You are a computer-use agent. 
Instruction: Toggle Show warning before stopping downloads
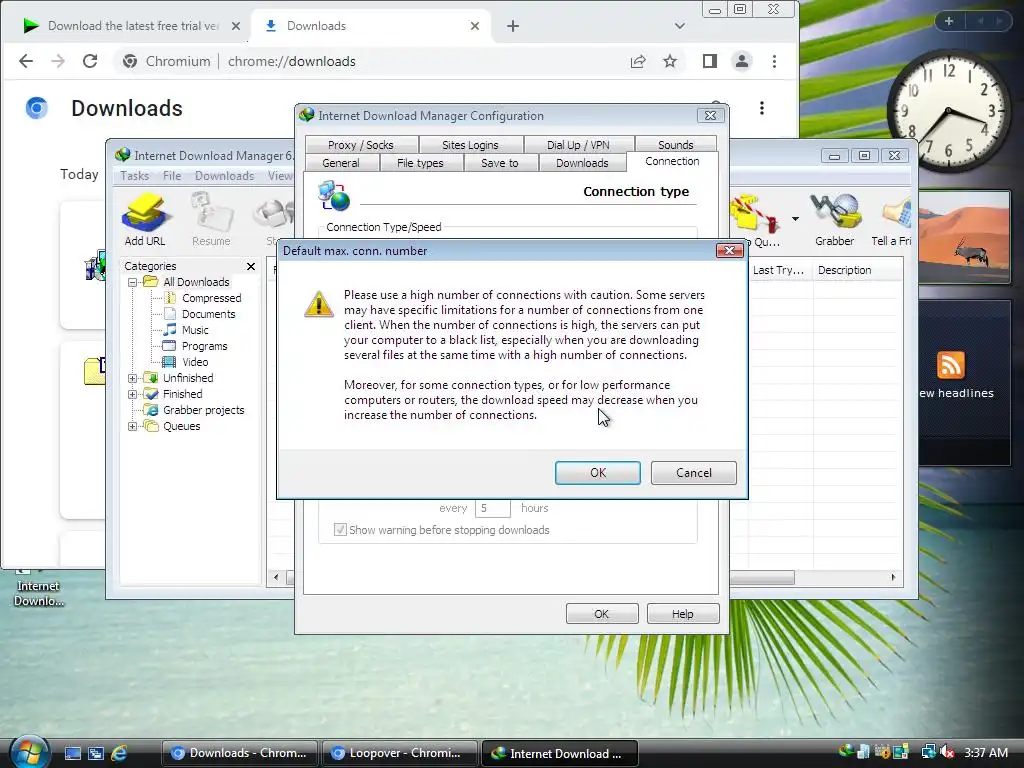tap(340, 530)
